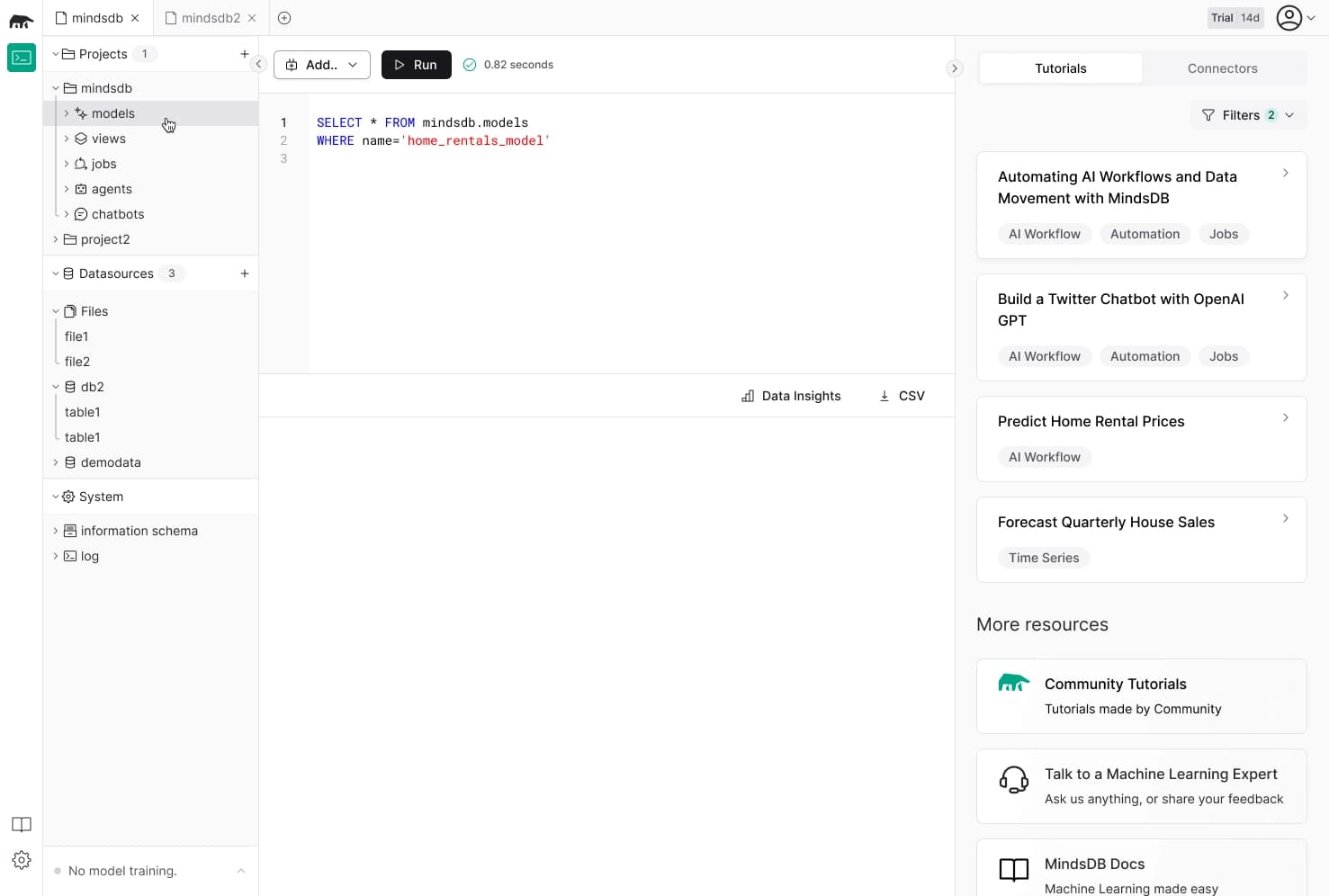Collapse the Datasources section
The image size is (1329, 896).
click(x=55, y=273)
